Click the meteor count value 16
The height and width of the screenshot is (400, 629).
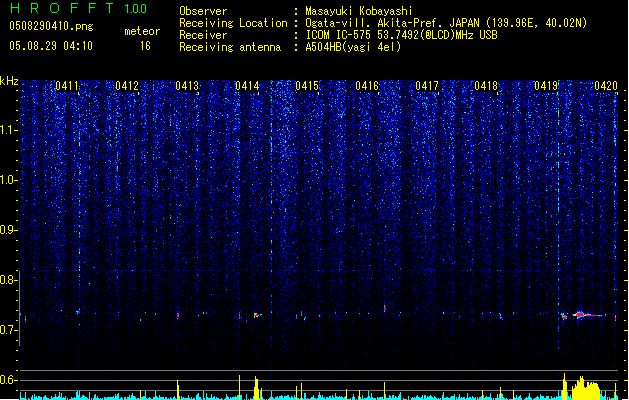(145, 46)
